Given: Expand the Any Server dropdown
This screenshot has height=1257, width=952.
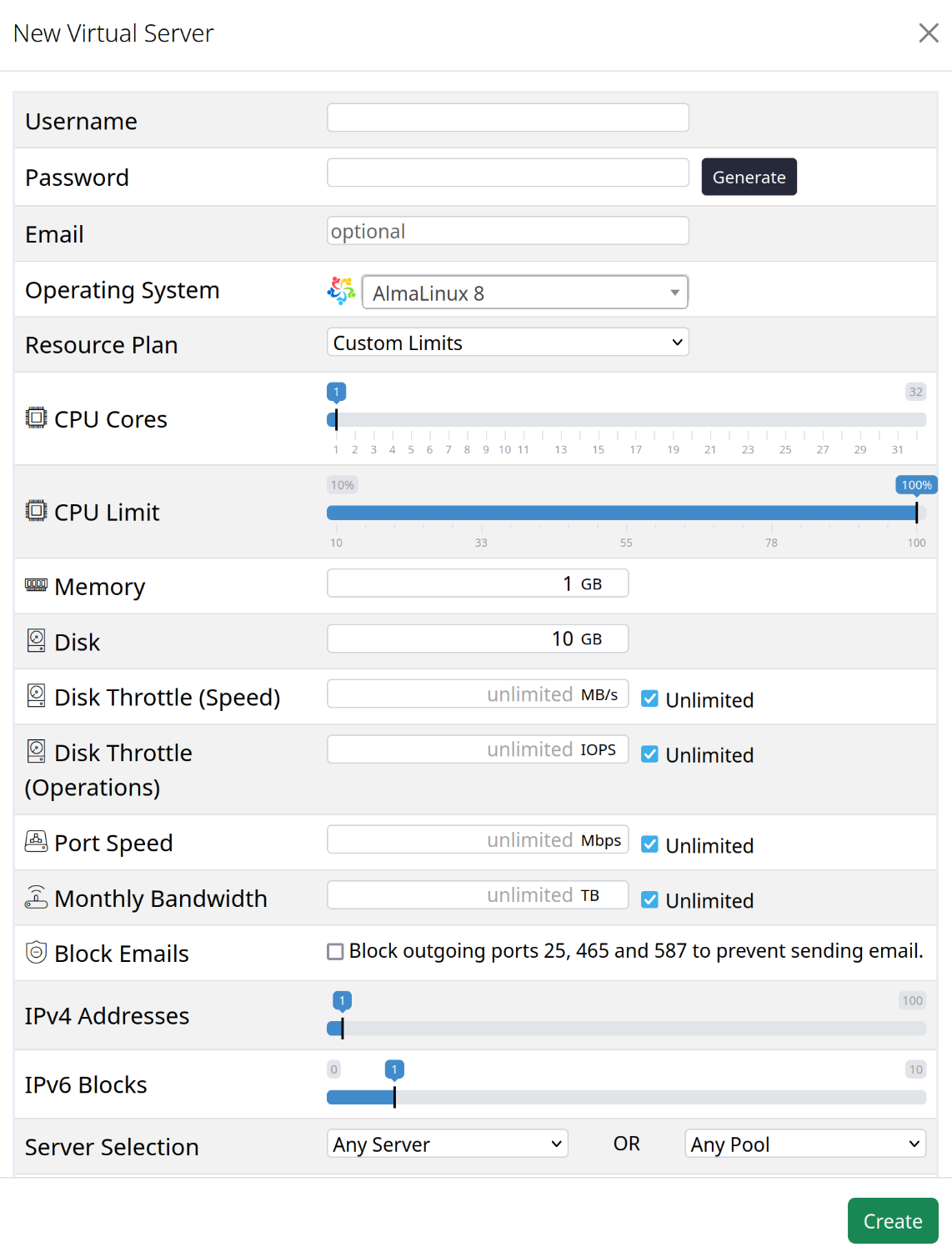Looking at the screenshot, I should click(x=448, y=1144).
